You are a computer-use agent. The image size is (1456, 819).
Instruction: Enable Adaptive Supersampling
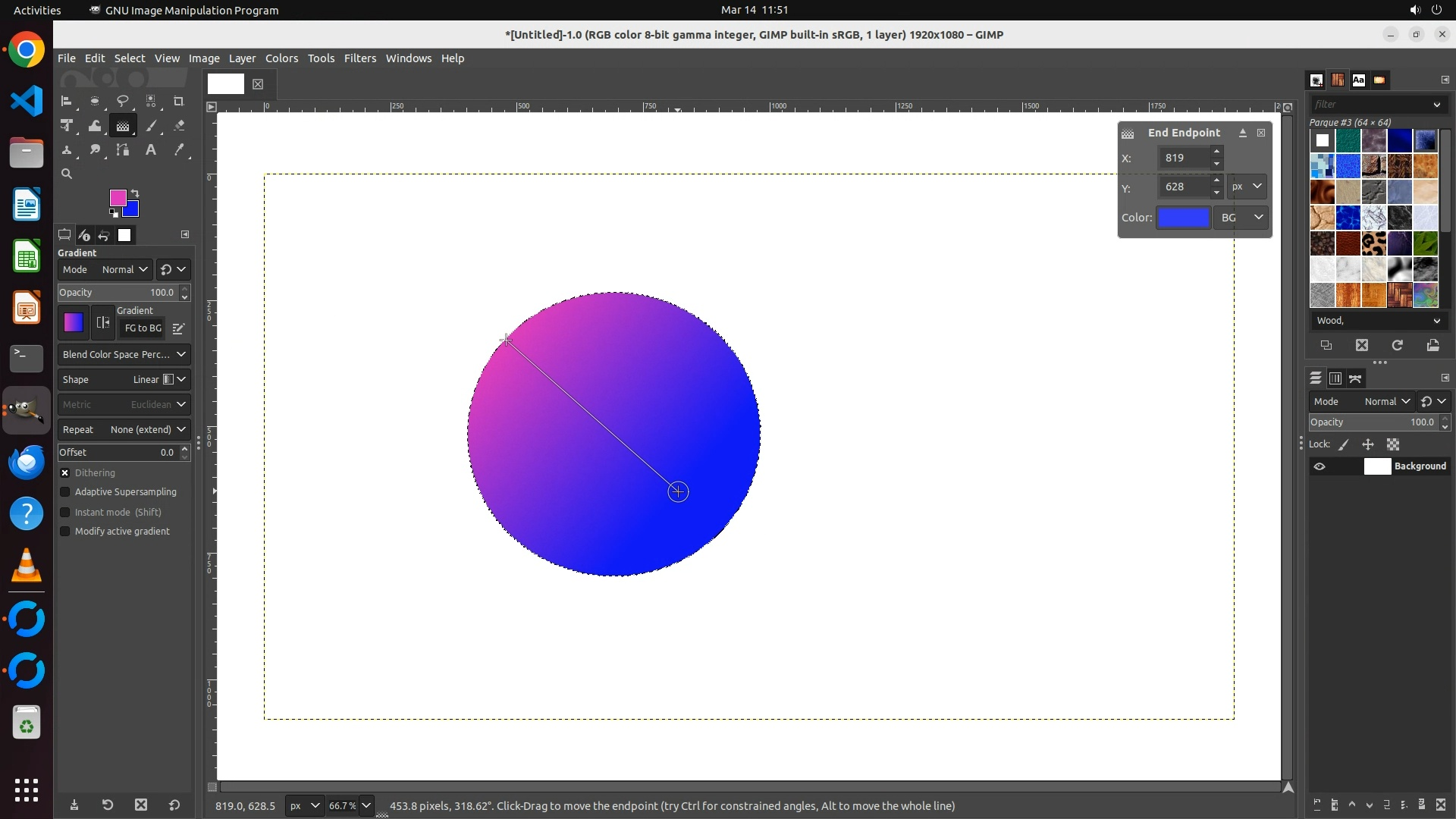(65, 492)
